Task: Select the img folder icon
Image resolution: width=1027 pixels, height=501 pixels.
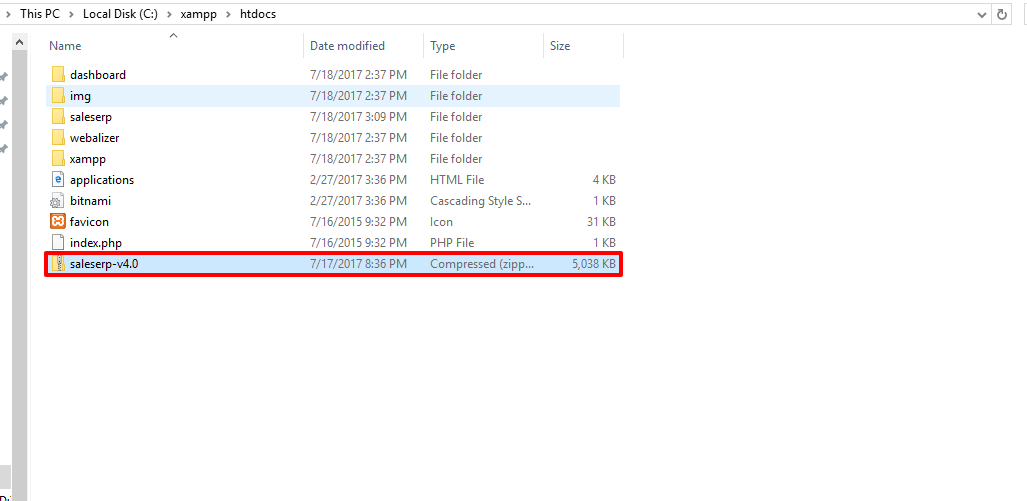Action: 58,96
